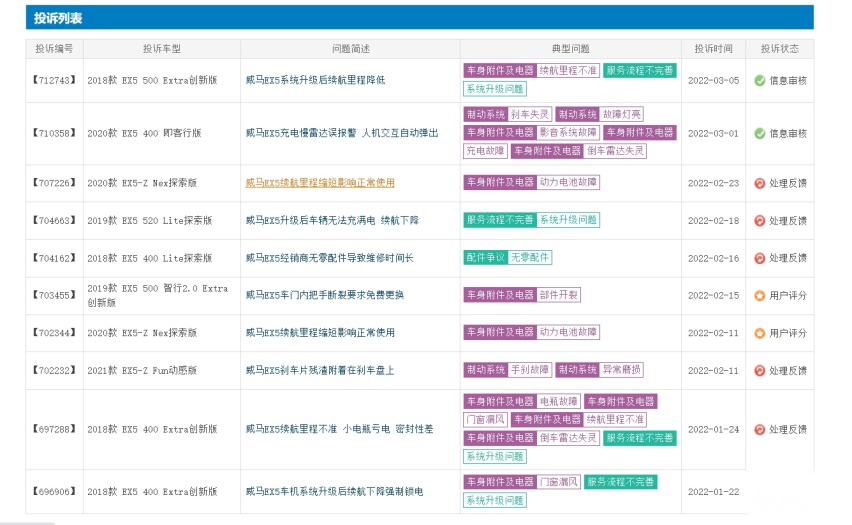
Task: Click 倒车雷达失灵 tag in row 710358
Action: click(x=615, y=151)
